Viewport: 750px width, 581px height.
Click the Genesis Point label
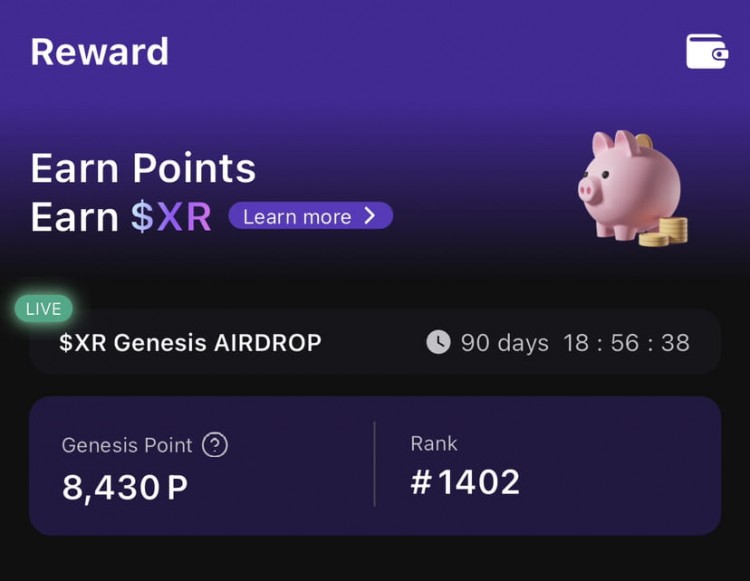[x=126, y=446]
